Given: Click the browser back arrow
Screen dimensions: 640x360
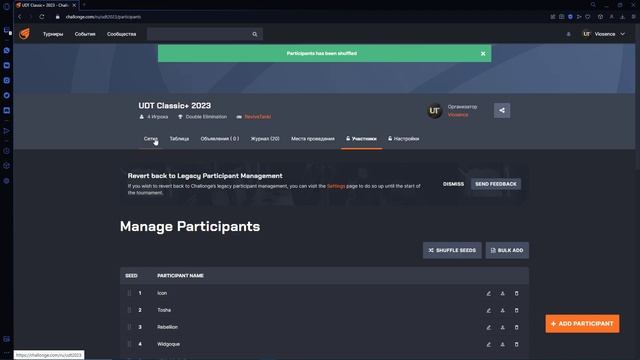Looking at the screenshot, I should point(20,17).
